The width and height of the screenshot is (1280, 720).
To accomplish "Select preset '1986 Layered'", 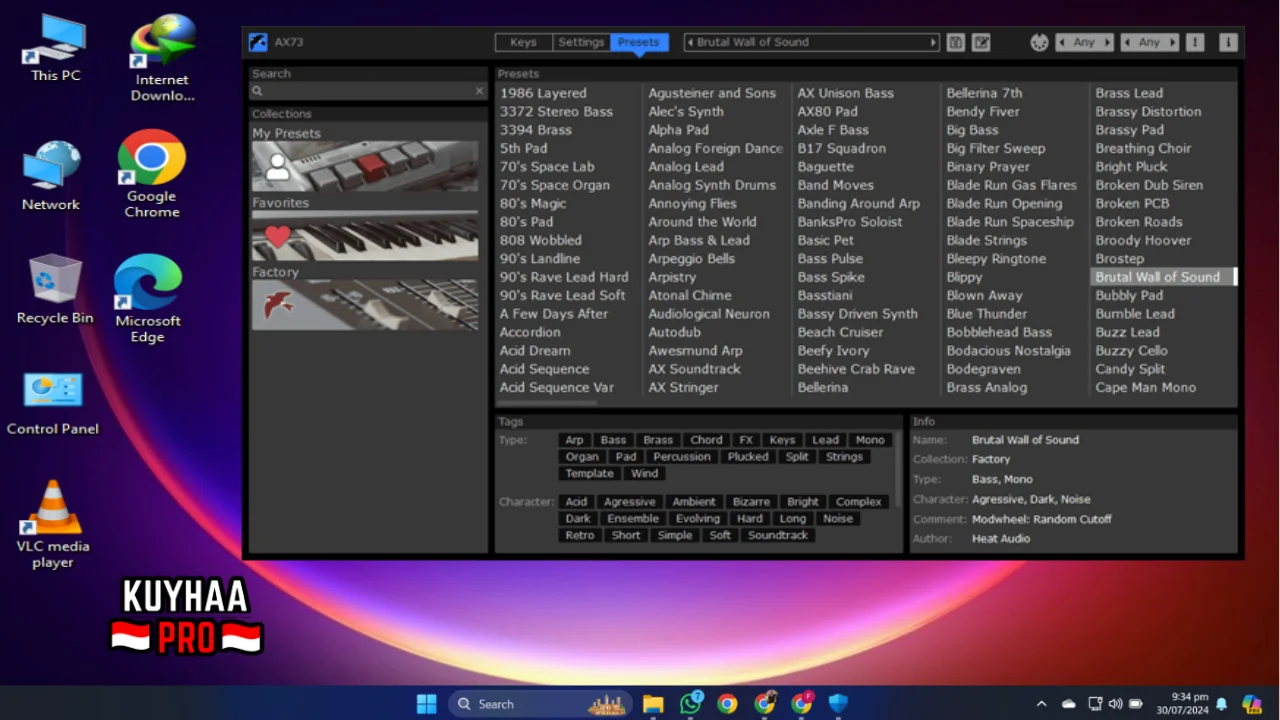I will pyautogui.click(x=544, y=93).
